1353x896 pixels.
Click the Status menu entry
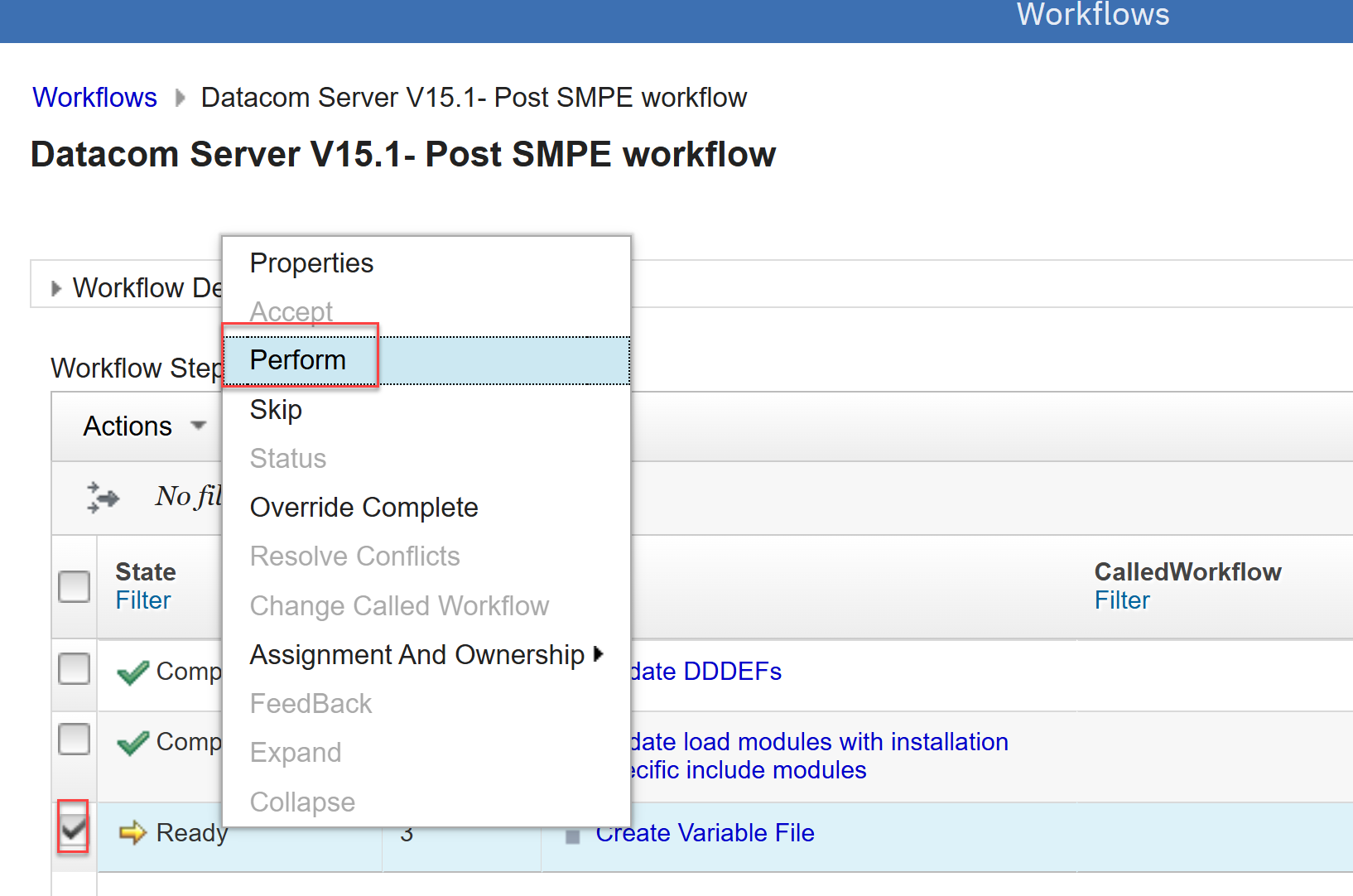point(426,459)
